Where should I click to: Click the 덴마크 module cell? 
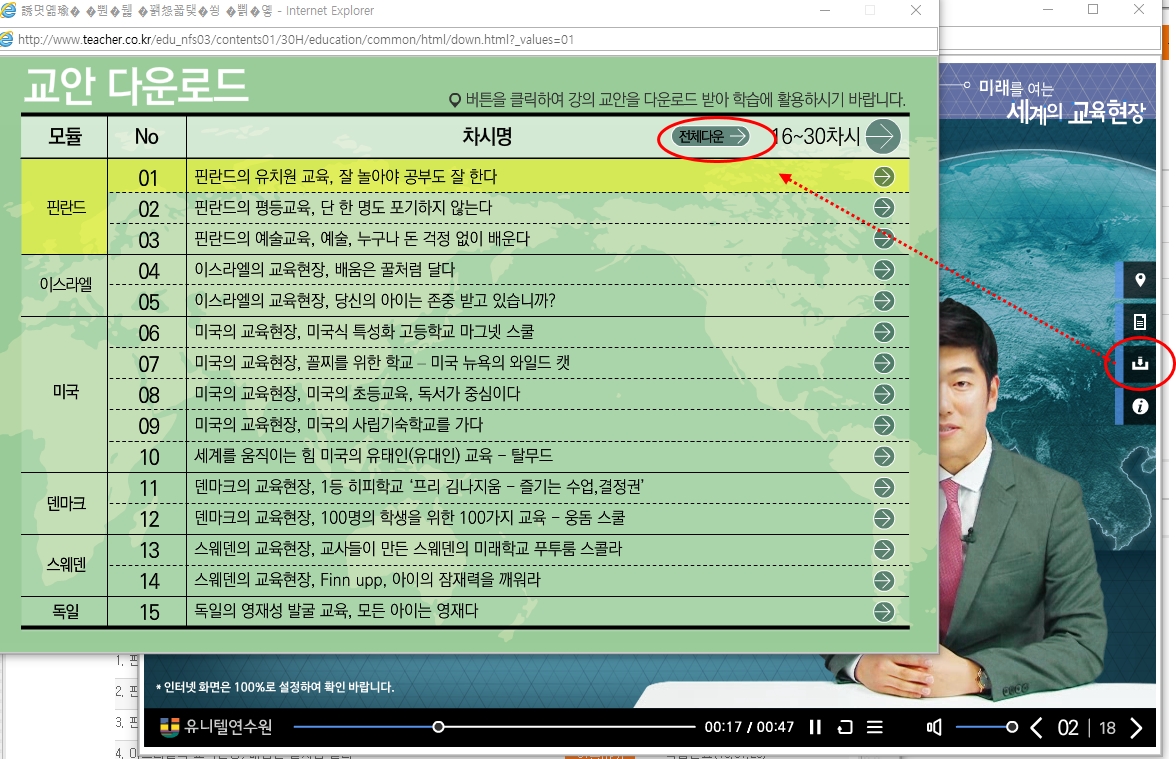click(65, 503)
